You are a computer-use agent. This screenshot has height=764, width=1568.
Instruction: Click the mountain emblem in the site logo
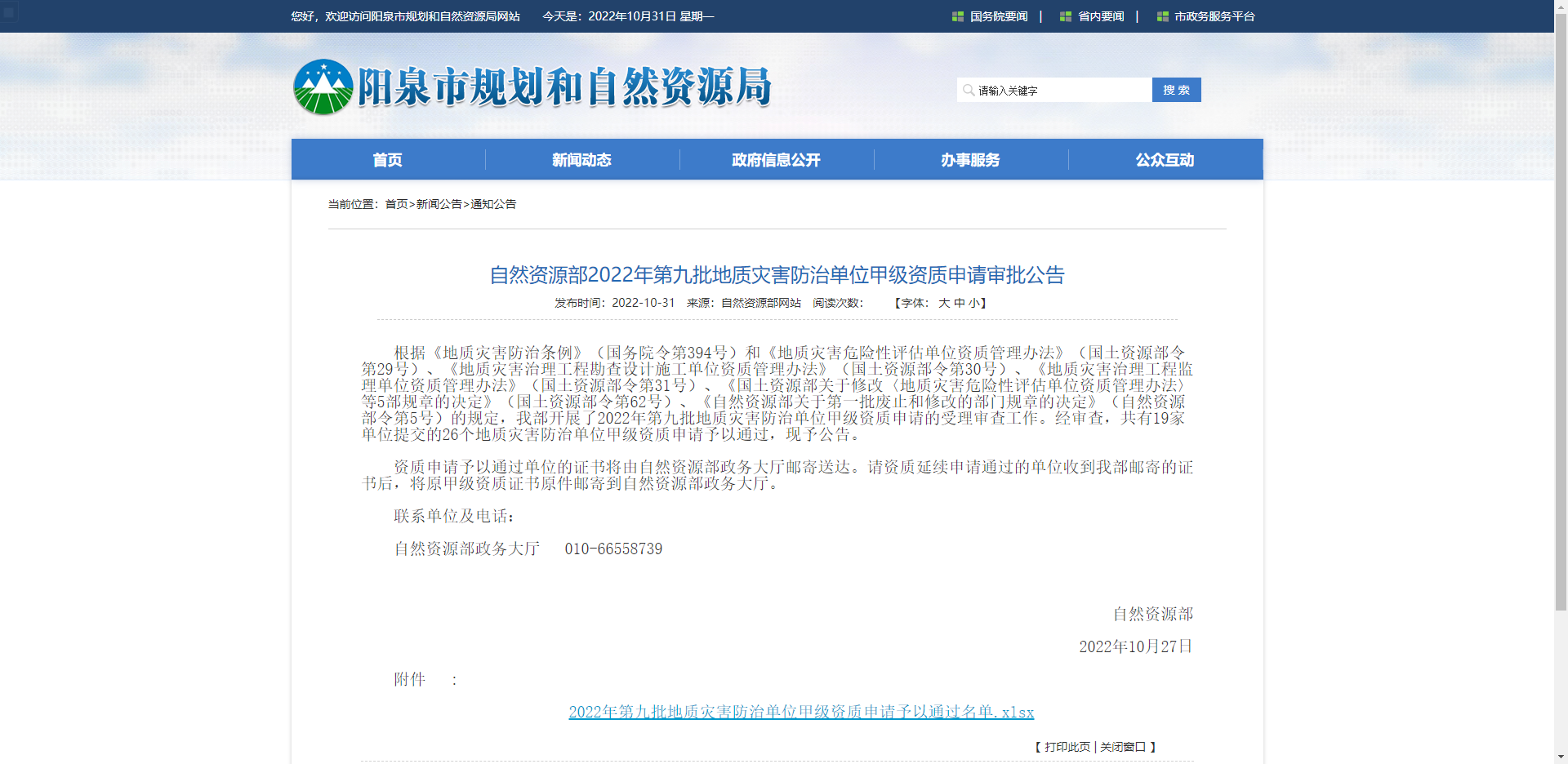pyautogui.click(x=324, y=87)
